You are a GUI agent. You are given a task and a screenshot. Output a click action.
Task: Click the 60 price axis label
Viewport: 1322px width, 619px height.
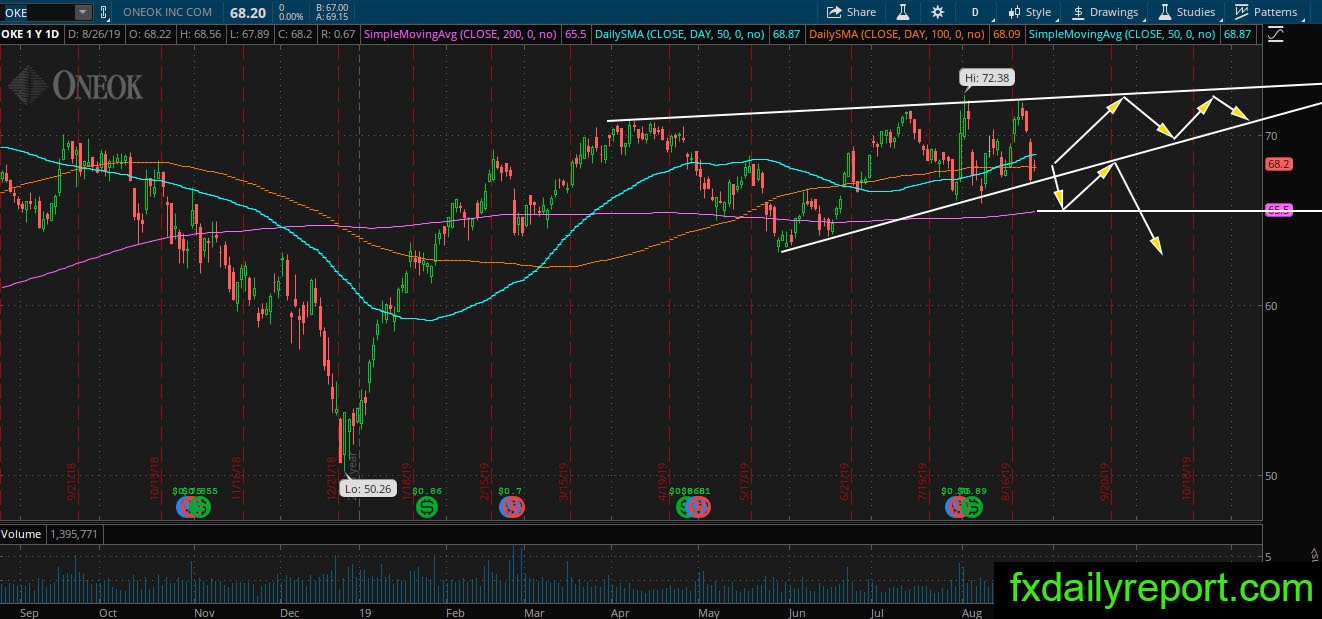[x=1270, y=305]
